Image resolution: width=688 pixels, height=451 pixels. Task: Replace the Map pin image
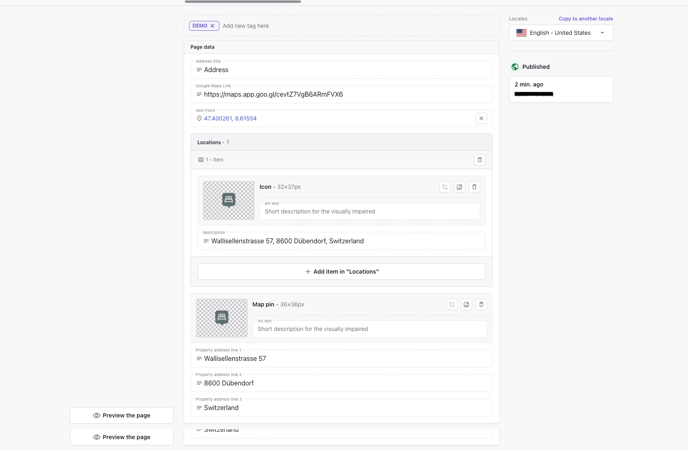(466, 305)
